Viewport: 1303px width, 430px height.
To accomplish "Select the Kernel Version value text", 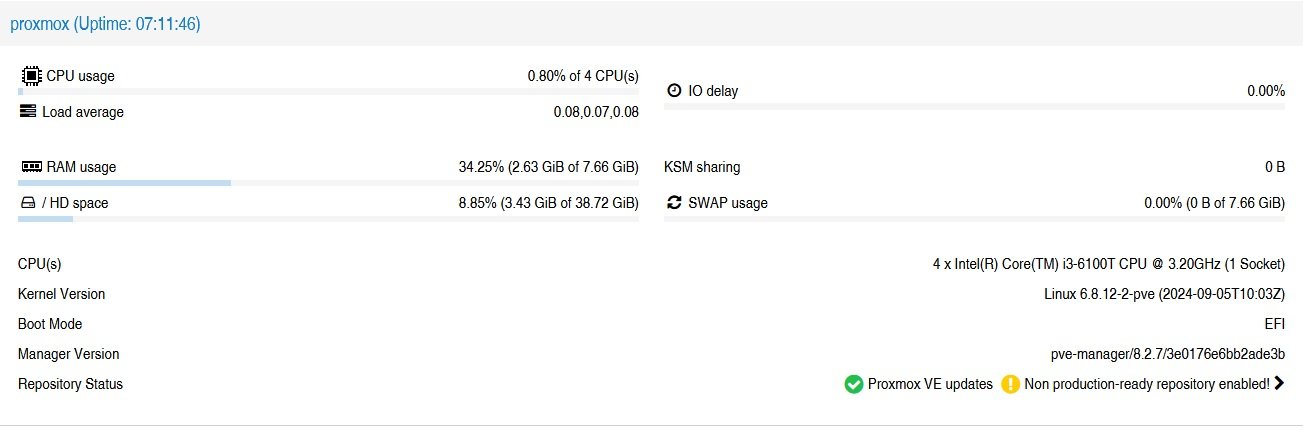I will [1164, 294].
